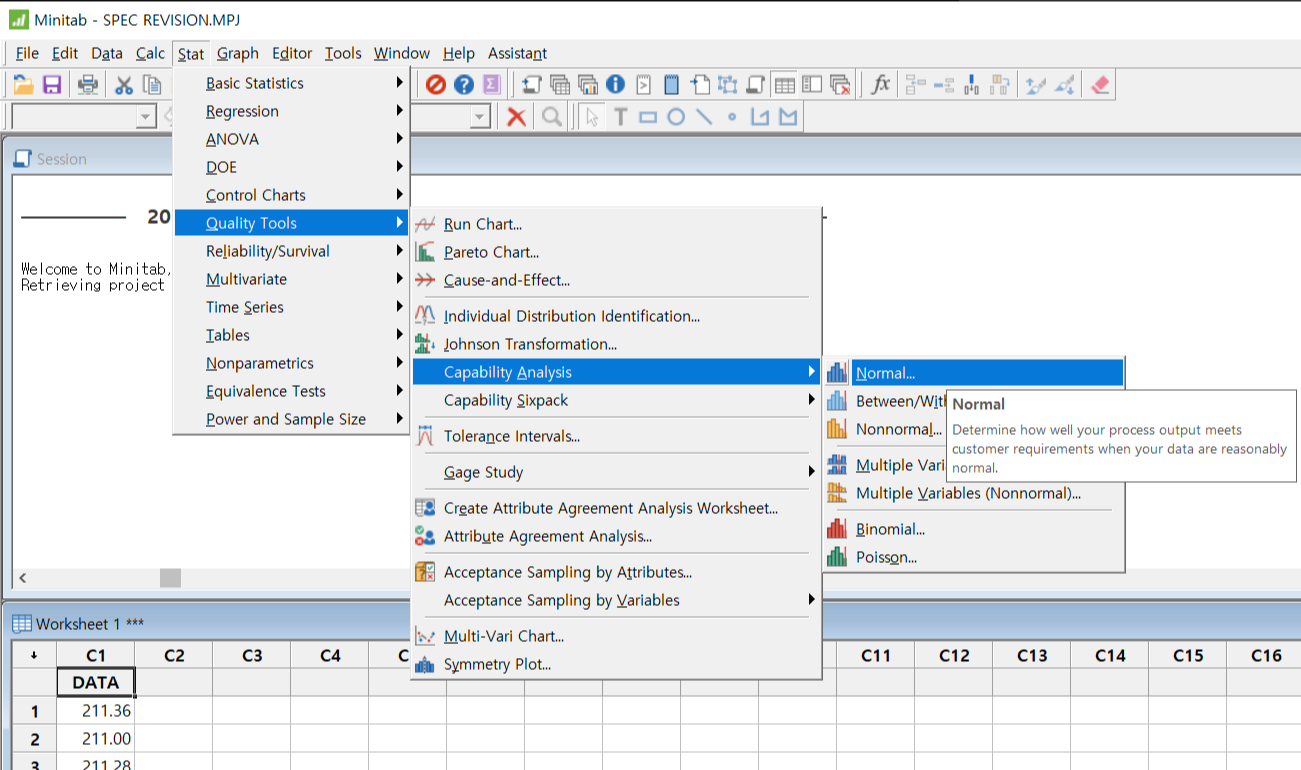Viewport: 1301px width, 770px height.
Task: Open the File menu
Action: click(27, 53)
